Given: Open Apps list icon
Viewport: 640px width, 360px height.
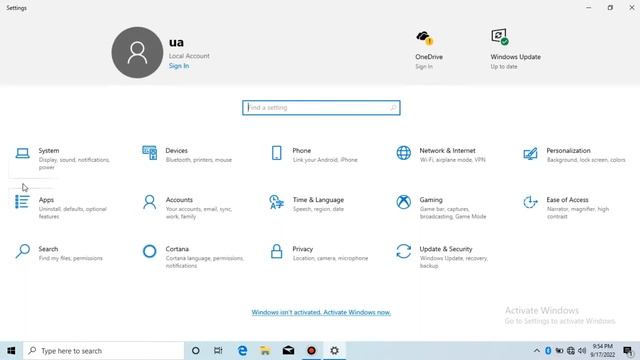Looking at the screenshot, I should point(22,202).
